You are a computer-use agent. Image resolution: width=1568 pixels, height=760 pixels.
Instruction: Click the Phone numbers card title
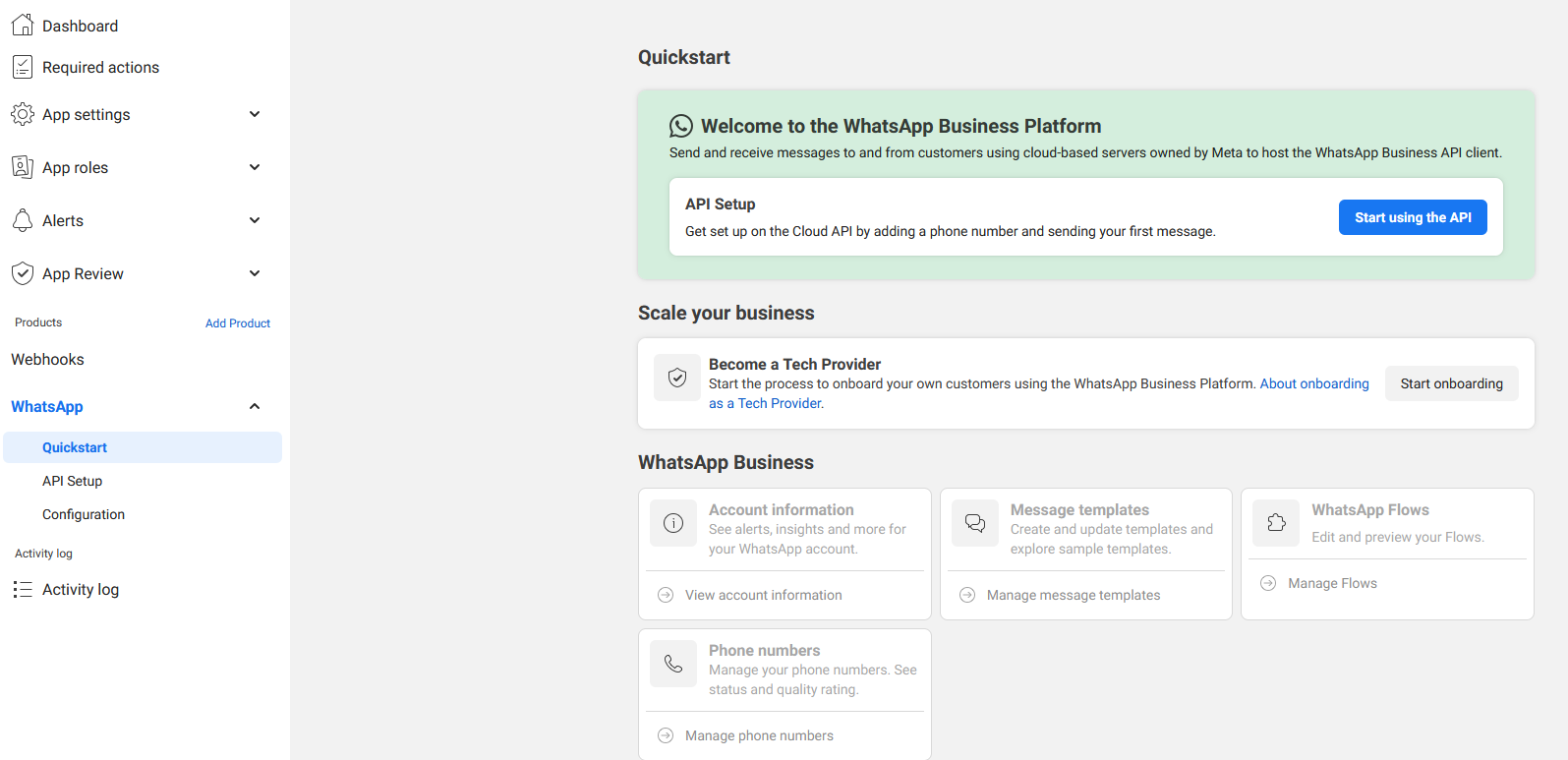tap(764, 650)
